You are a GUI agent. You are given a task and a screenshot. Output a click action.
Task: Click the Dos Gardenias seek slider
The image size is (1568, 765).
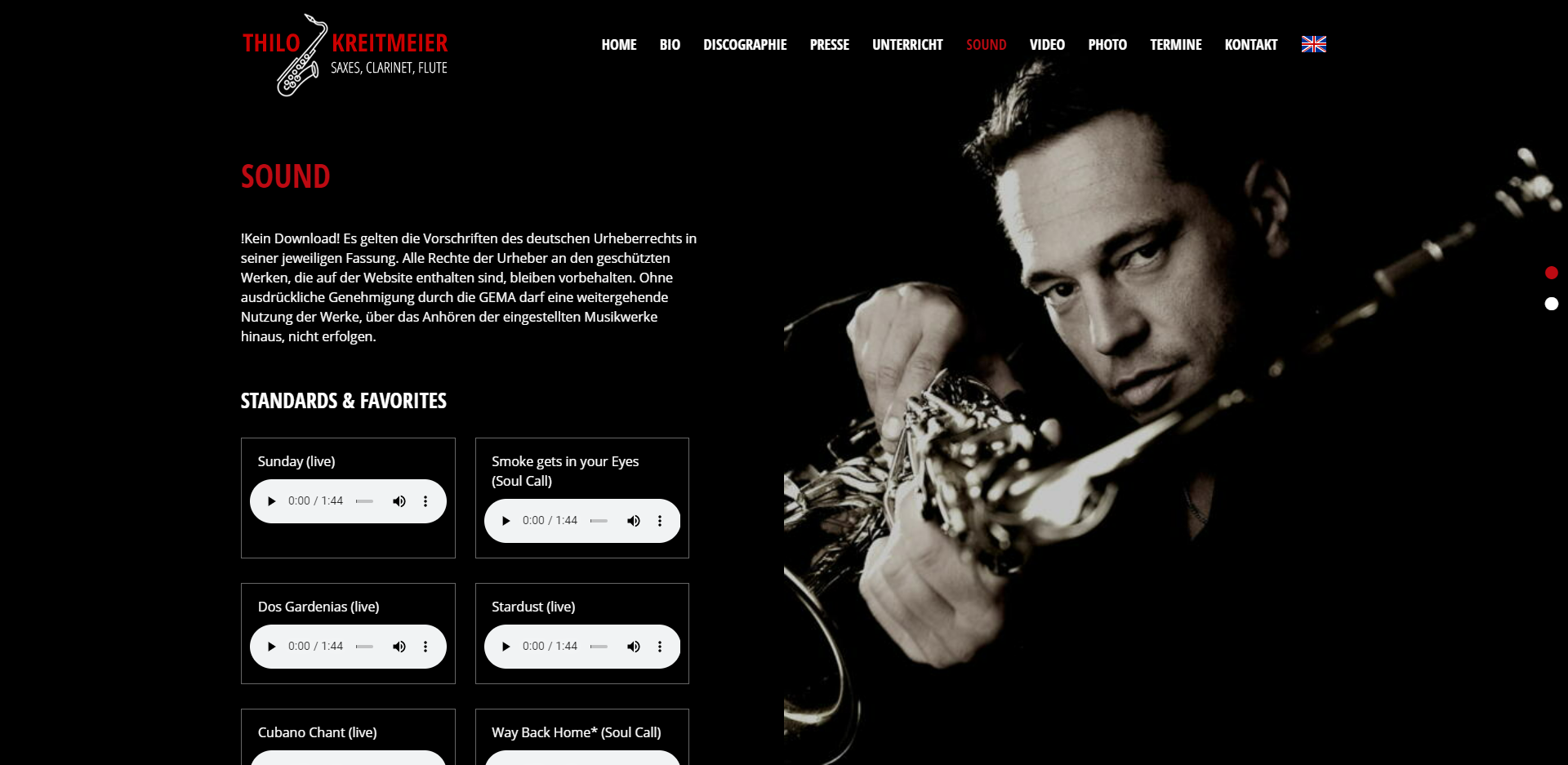(x=365, y=647)
